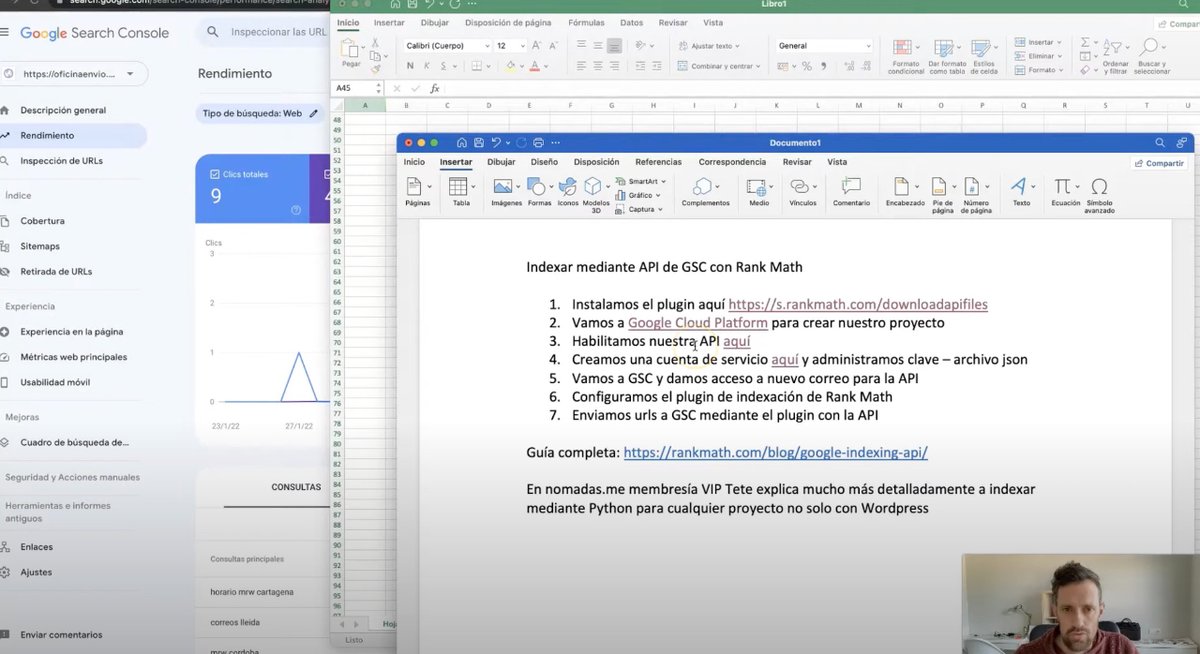
Task: Click Compartir button in Word
Action: tap(1159, 163)
